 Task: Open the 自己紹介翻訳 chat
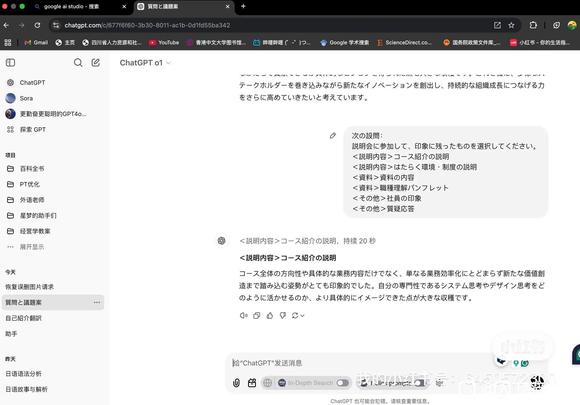tap(53, 318)
